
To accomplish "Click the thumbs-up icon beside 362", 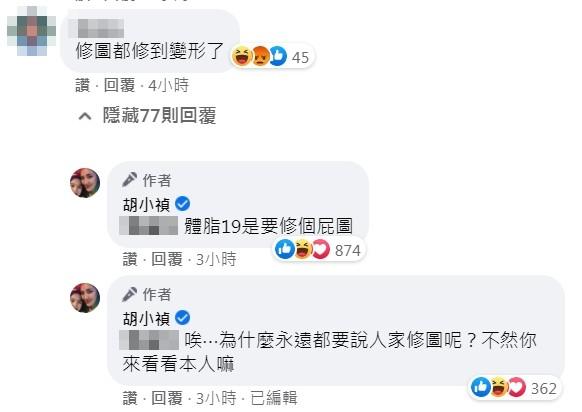I will click(x=481, y=387).
